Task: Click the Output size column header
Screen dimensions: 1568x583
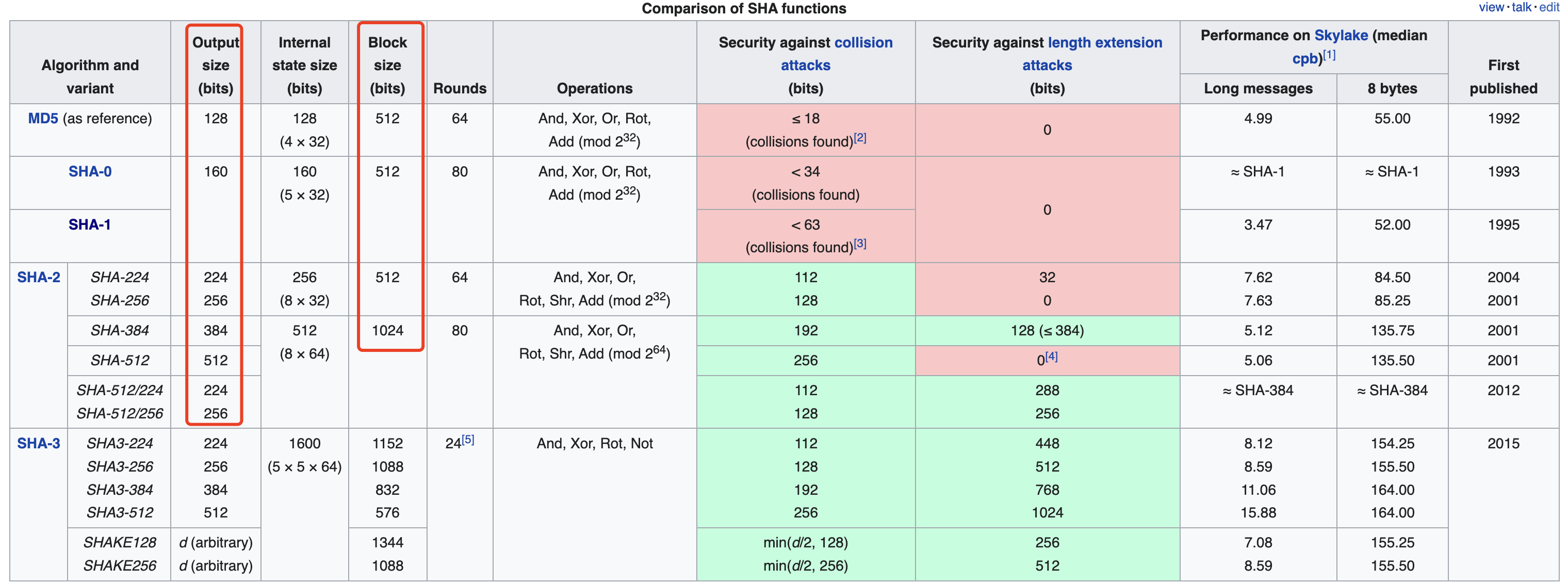Action: (x=216, y=65)
